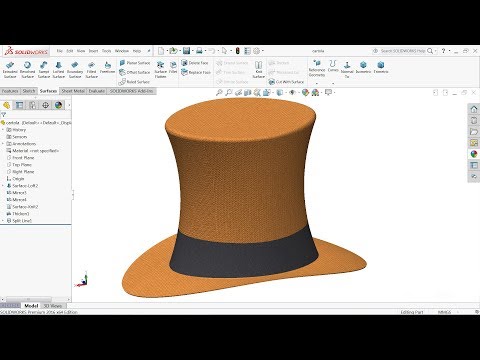
Task: Select the Swept Surface tool
Action: coord(44,69)
